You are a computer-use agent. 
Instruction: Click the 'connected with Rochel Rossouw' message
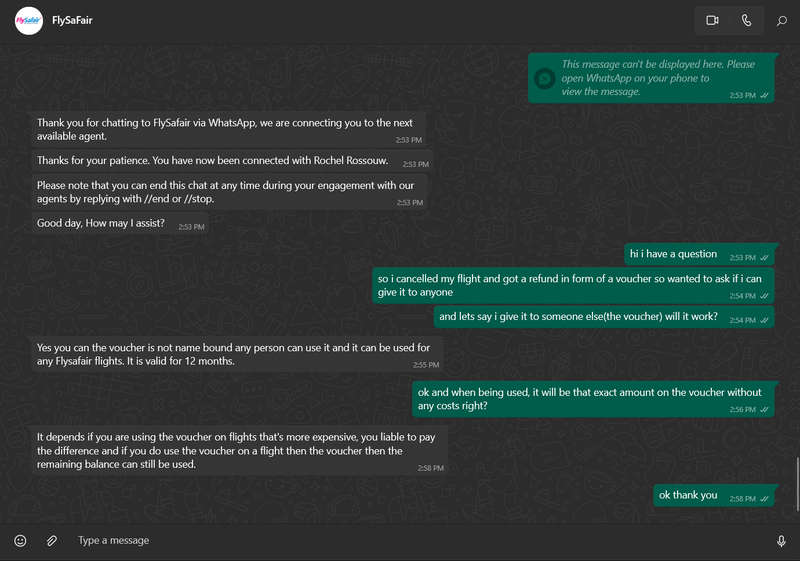click(232, 161)
